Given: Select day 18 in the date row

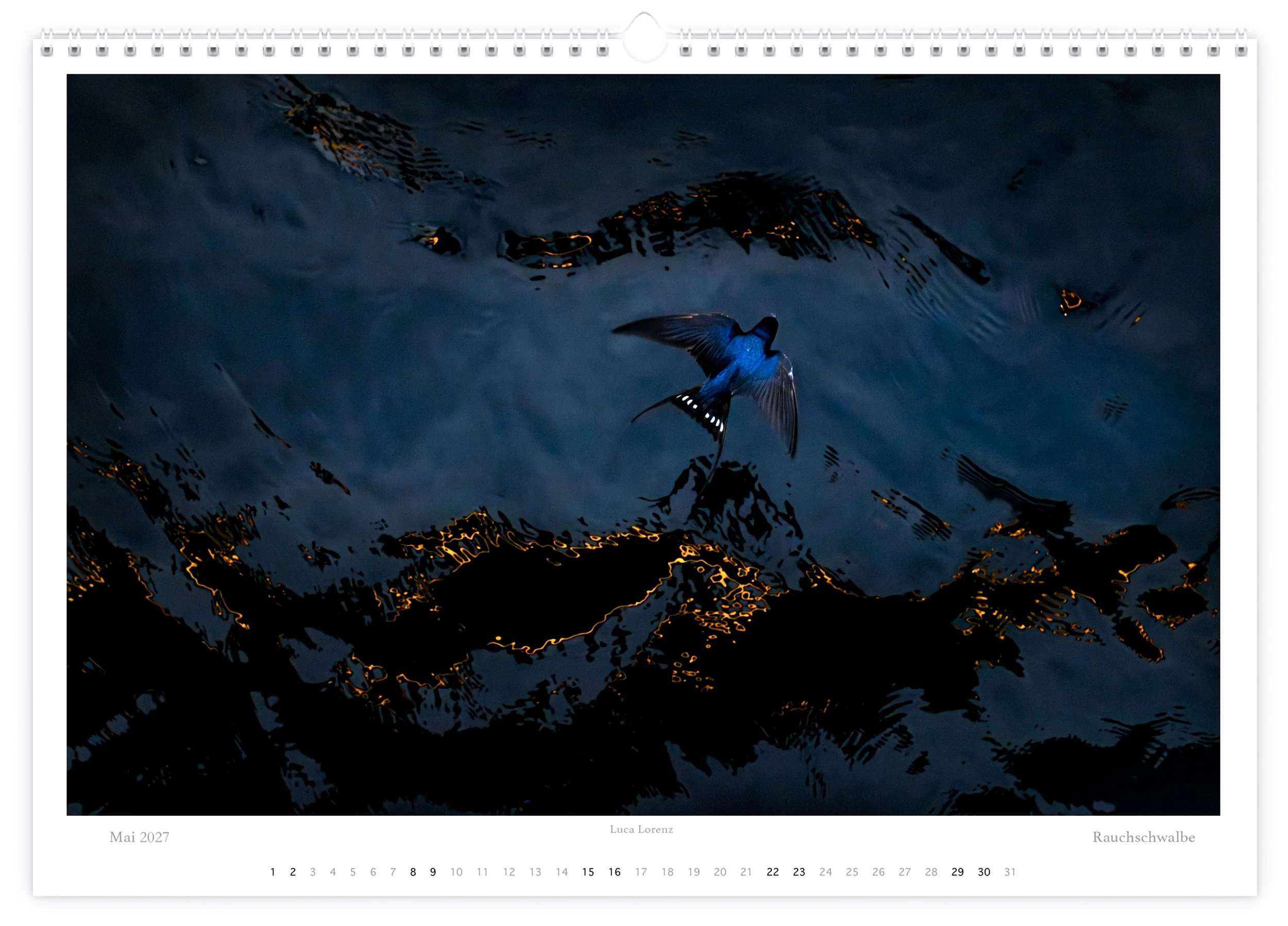Looking at the screenshot, I should [667, 871].
